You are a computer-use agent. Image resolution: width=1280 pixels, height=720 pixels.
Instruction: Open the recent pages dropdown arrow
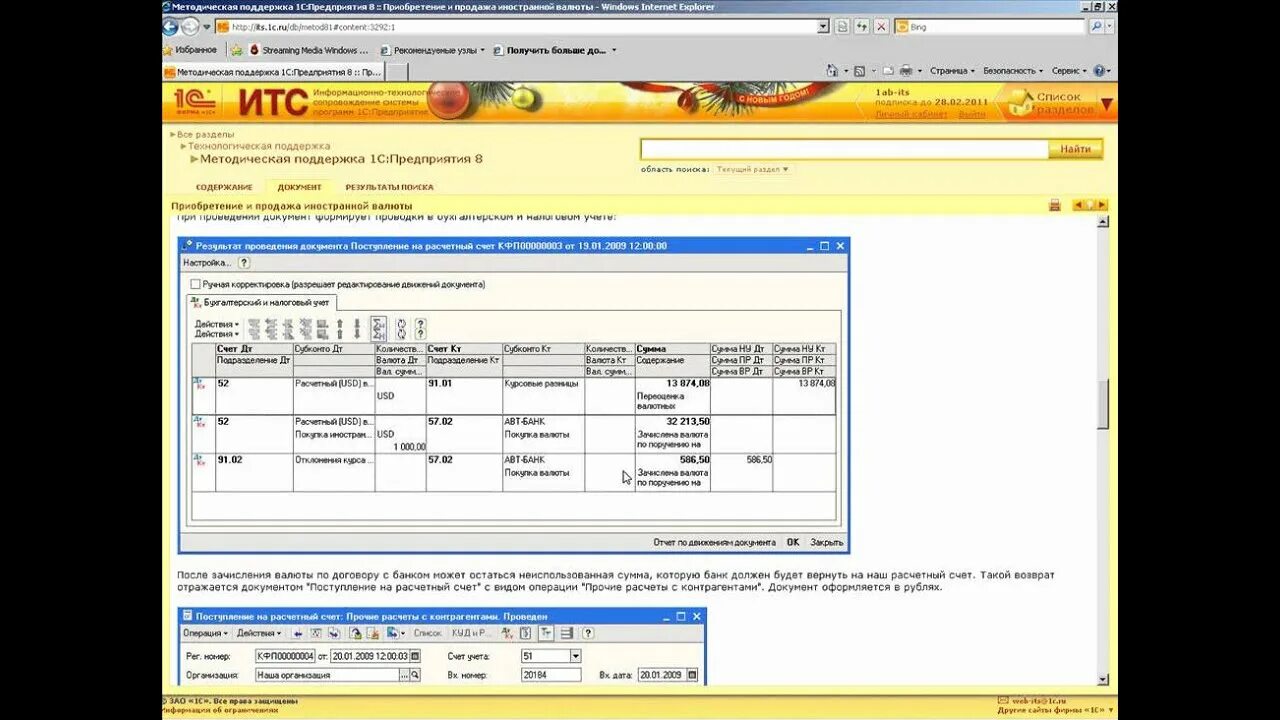point(206,27)
